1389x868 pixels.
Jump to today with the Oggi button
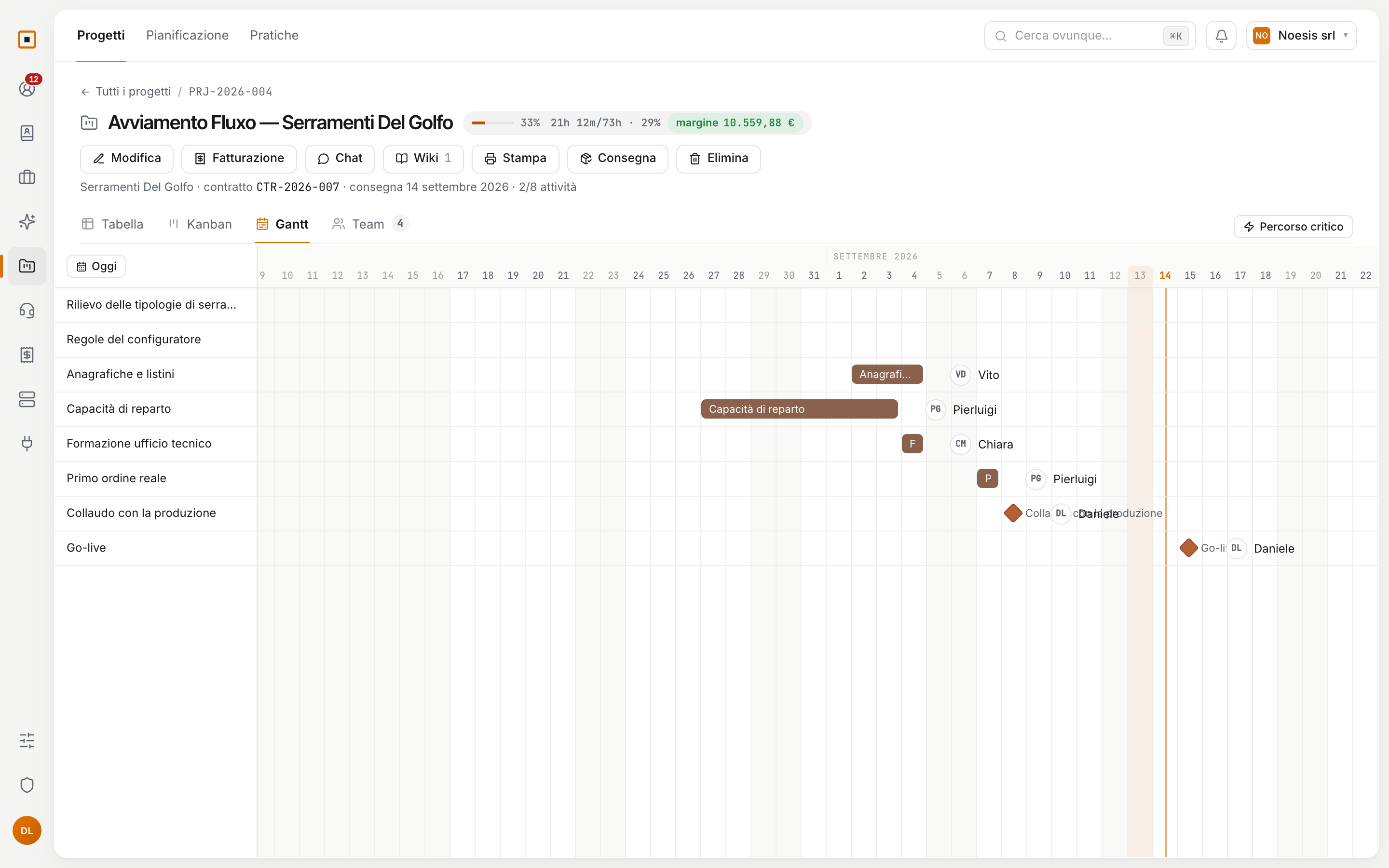coord(96,266)
